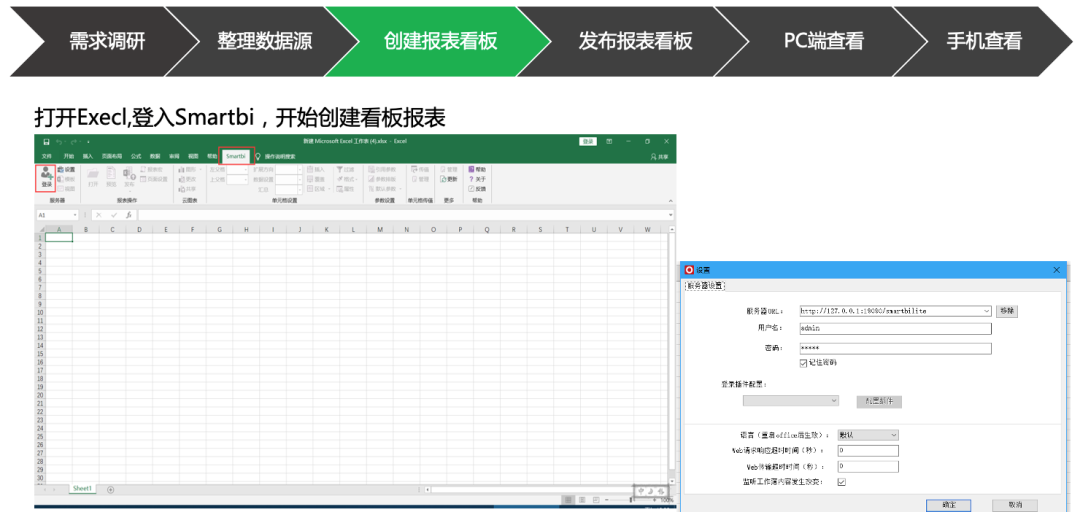
Task: Toggle the 记住密码 checkbox
Action: [803, 363]
